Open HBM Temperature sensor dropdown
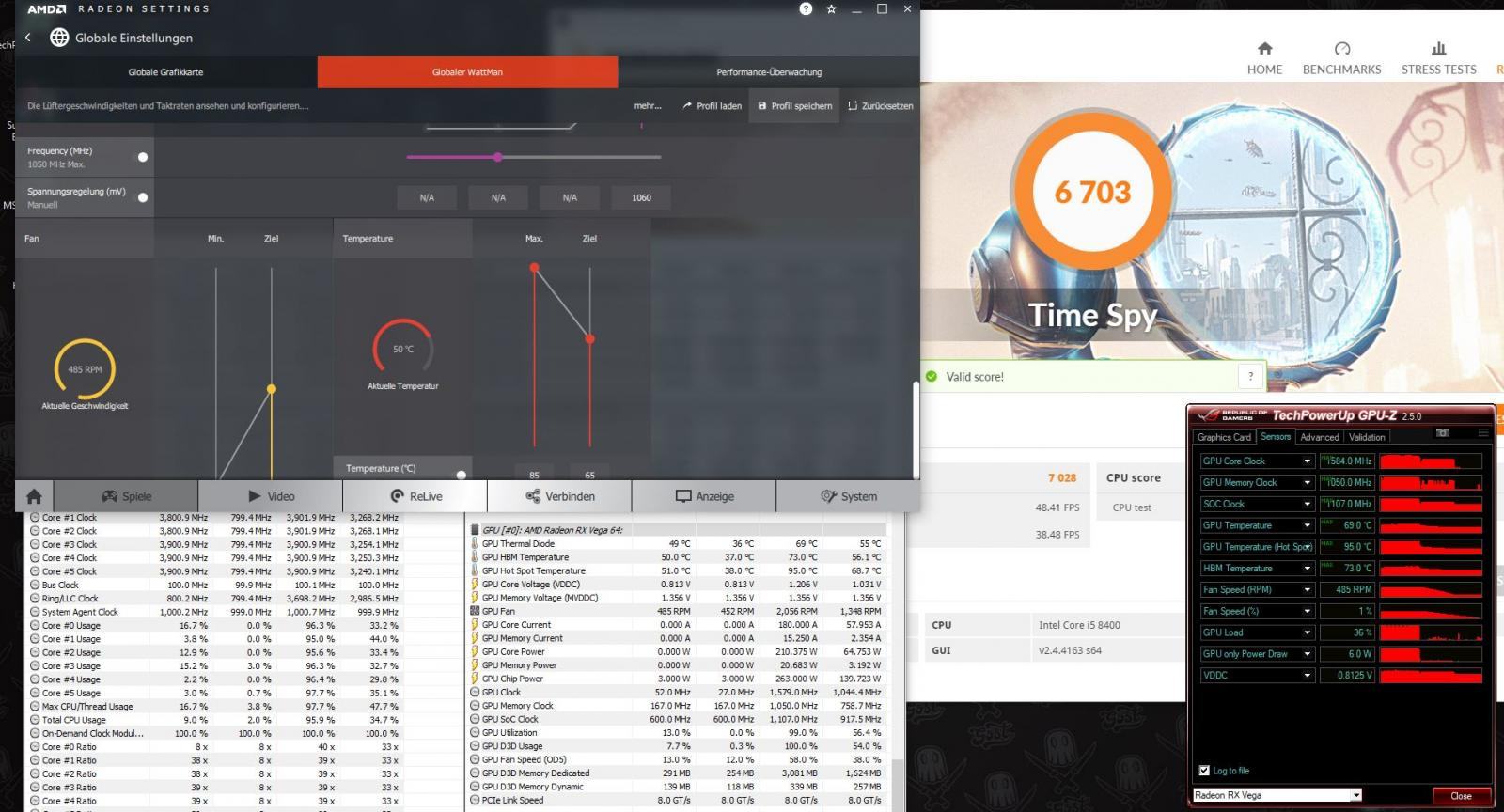The width and height of the screenshot is (1504, 812). pyautogui.click(x=1307, y=569)
